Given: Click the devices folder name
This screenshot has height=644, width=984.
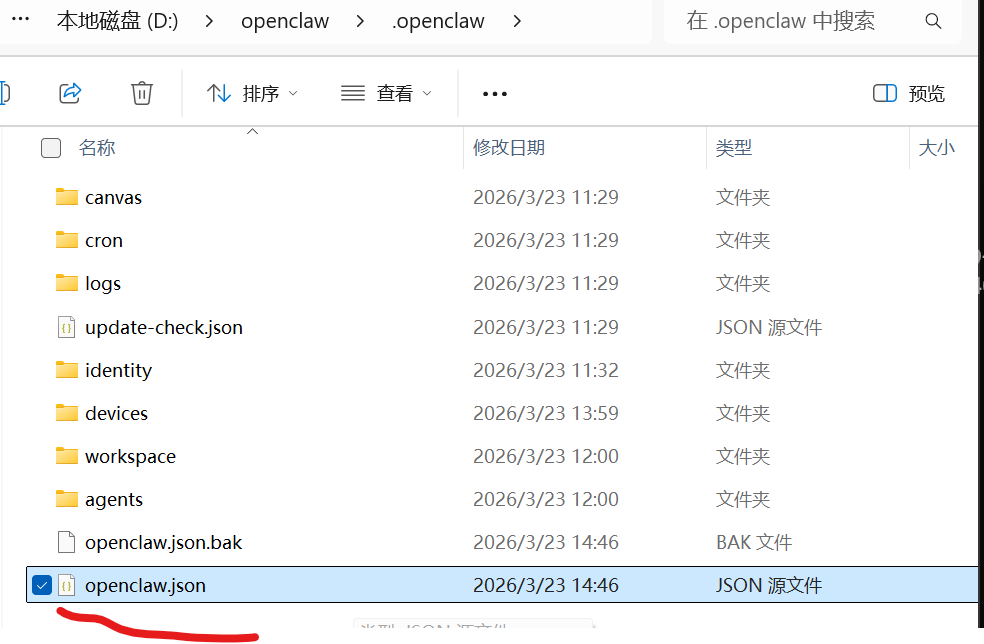Looking at the screenshot, I should pyautogui.click(x=116, y=413).
